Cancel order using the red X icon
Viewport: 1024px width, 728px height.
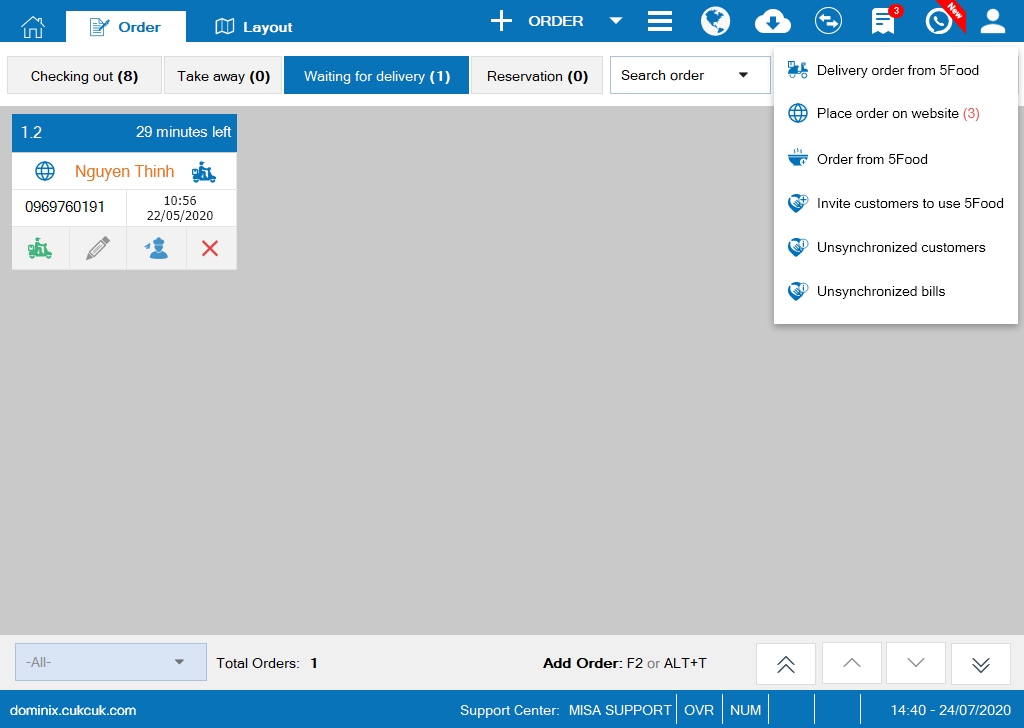[210, 249]
